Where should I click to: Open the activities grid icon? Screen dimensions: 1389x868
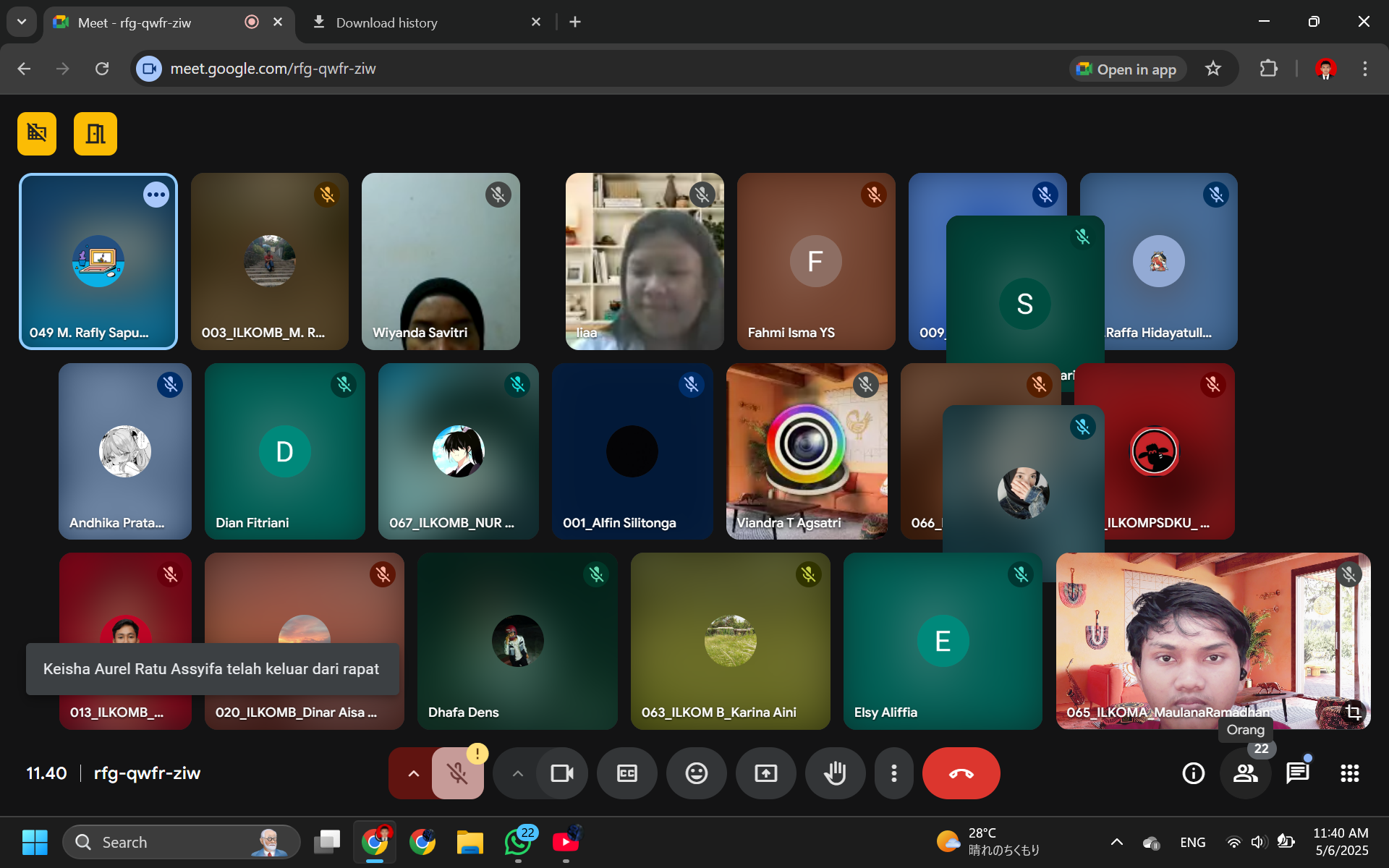[1349, 773]
